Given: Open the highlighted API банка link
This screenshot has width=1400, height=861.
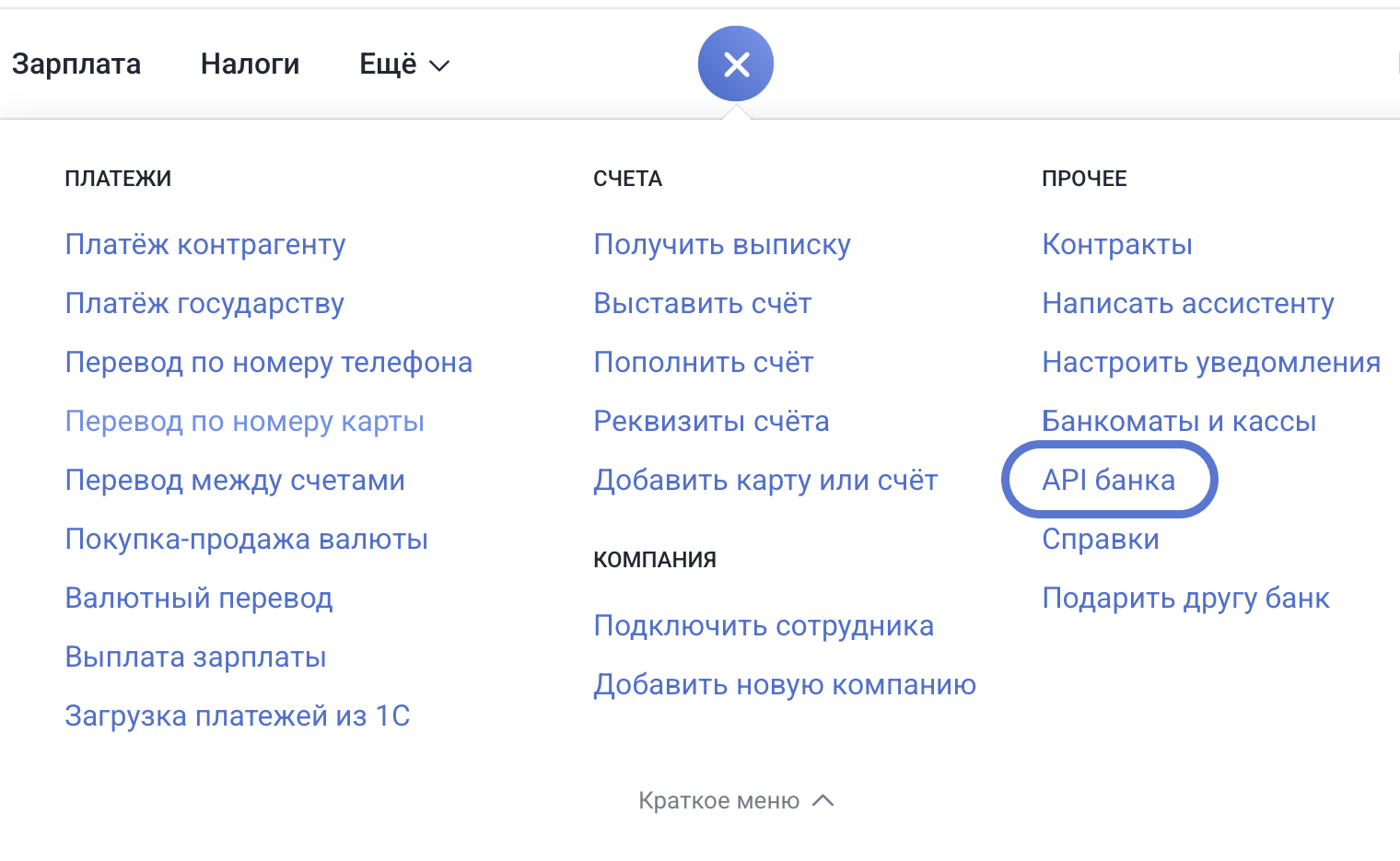Looking at the screenshot, I should (1108, 480).
